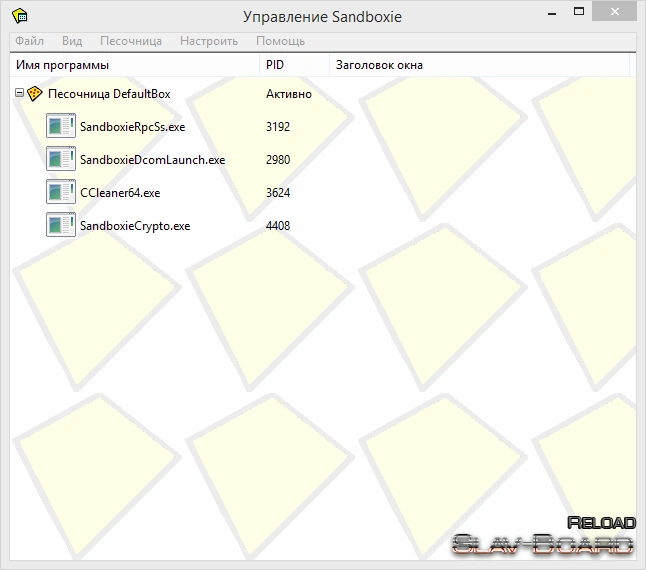Sort by PID column header
This screenshot has height=570, width=646.
pyautogui.click(x=295, y=65)
